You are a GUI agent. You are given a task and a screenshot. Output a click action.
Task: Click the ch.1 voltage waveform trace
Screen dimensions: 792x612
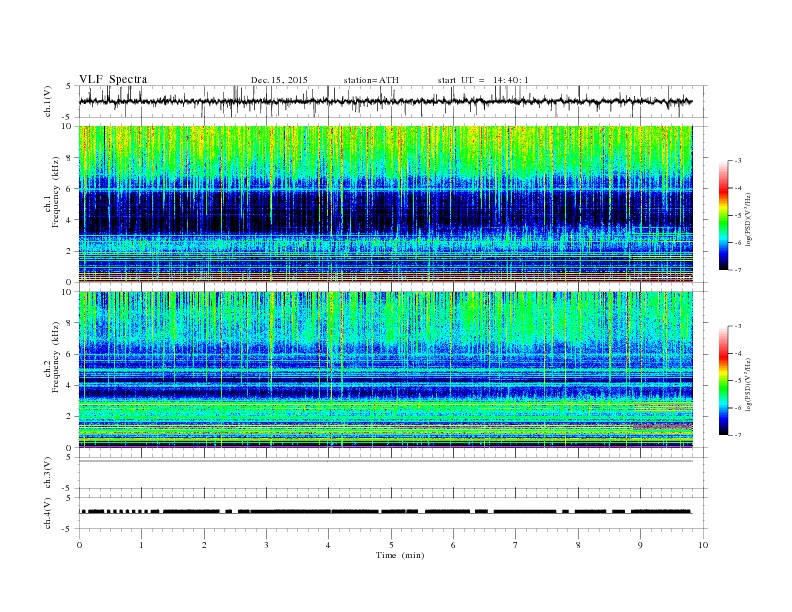[x=386, y=101]
